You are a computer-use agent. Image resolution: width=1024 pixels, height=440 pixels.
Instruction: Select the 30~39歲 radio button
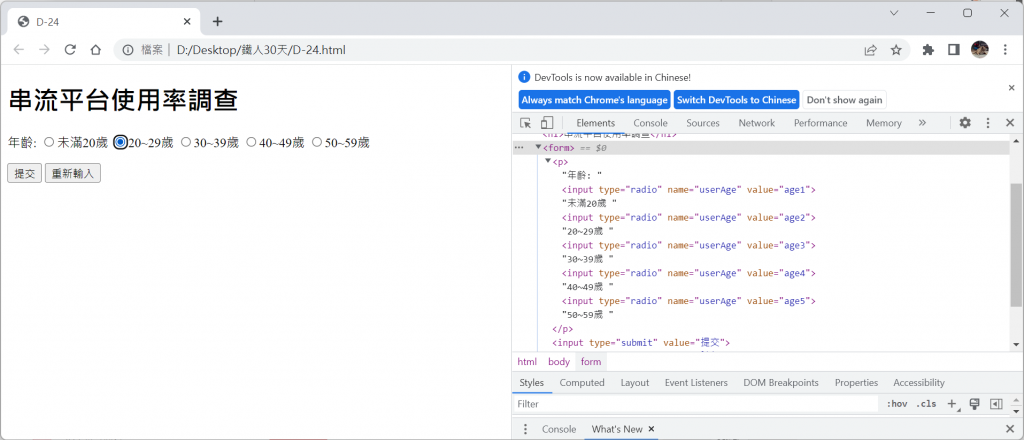(185, 142)
